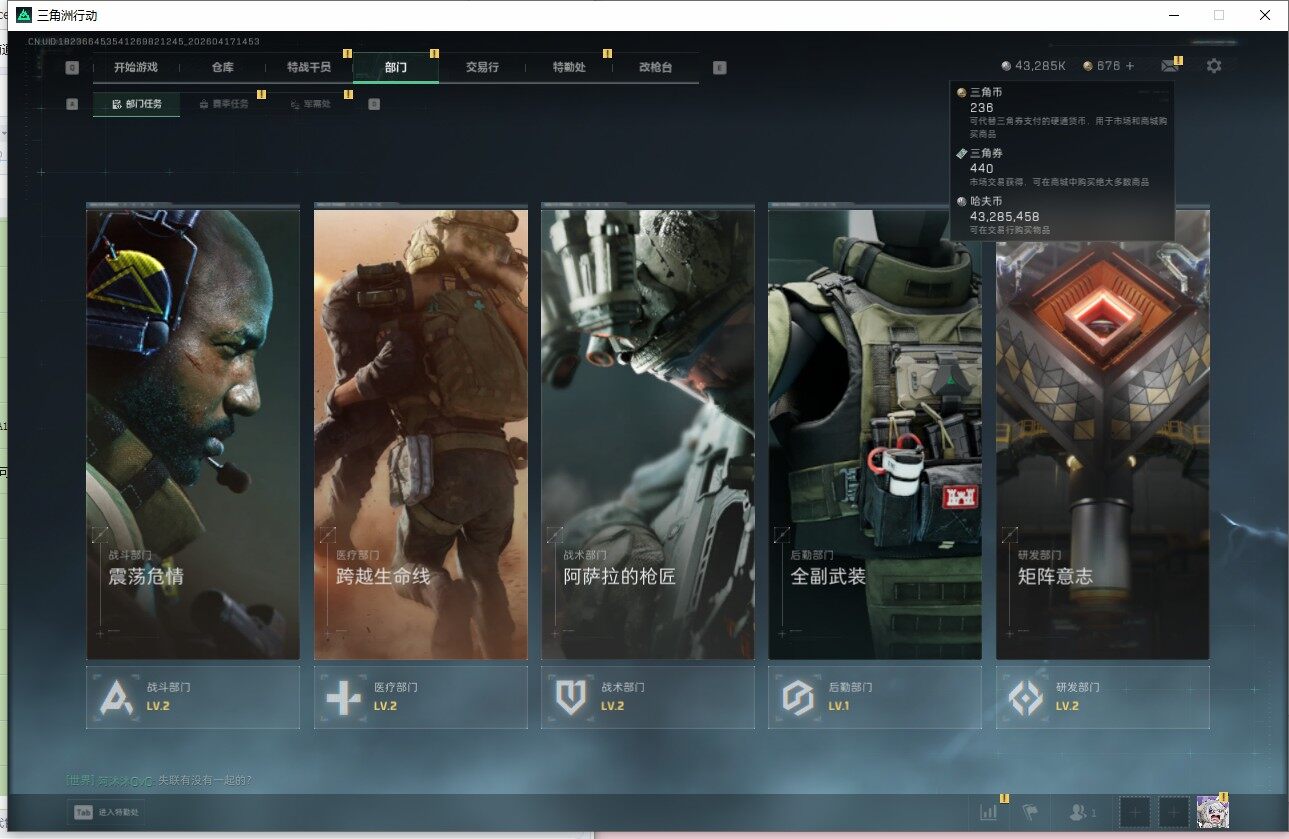Close the 三角洲行动 window

[x=1264, y=15]
